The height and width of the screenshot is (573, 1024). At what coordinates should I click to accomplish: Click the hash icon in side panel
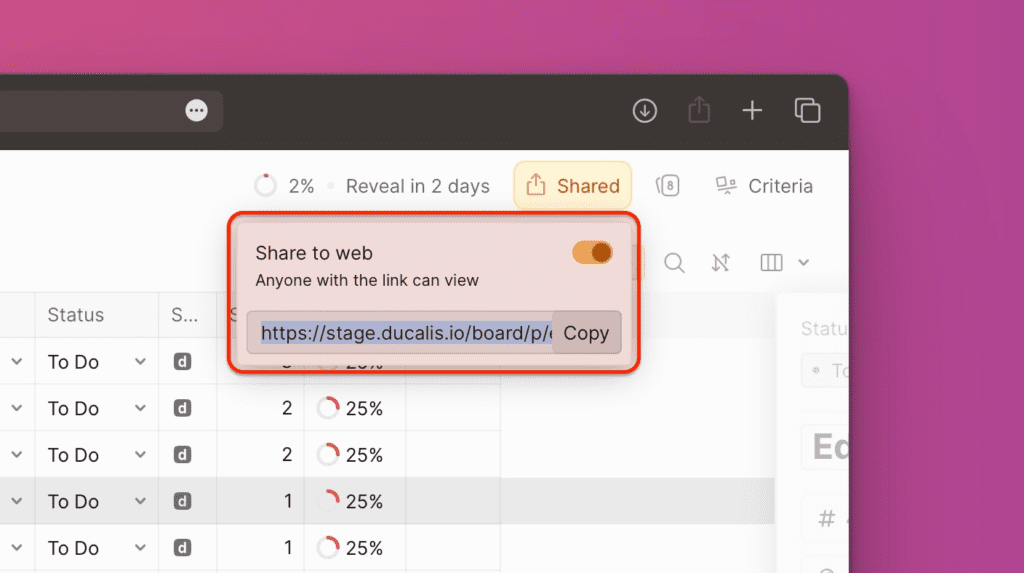(826, 519)
